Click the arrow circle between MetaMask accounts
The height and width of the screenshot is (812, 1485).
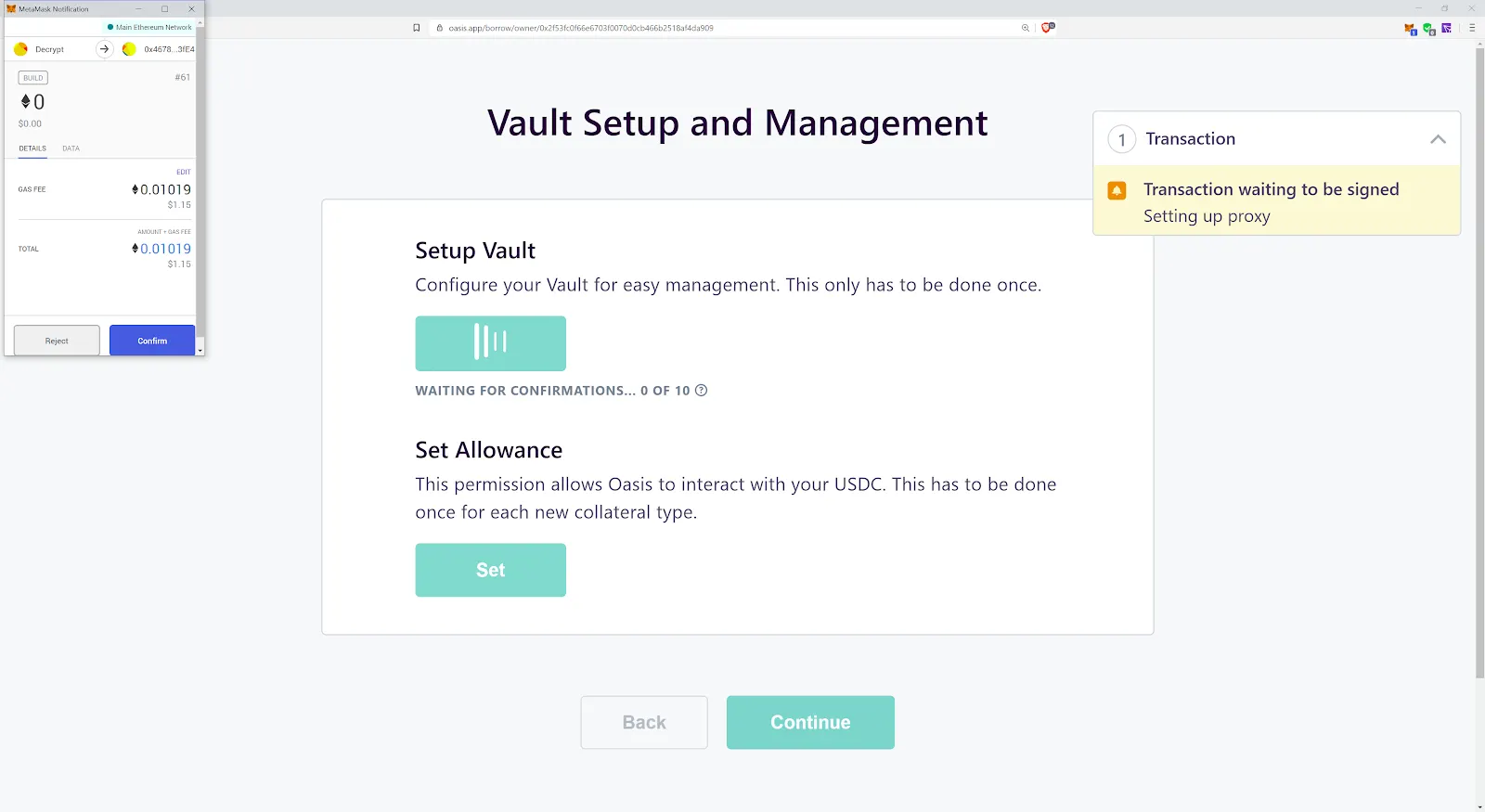104,49
